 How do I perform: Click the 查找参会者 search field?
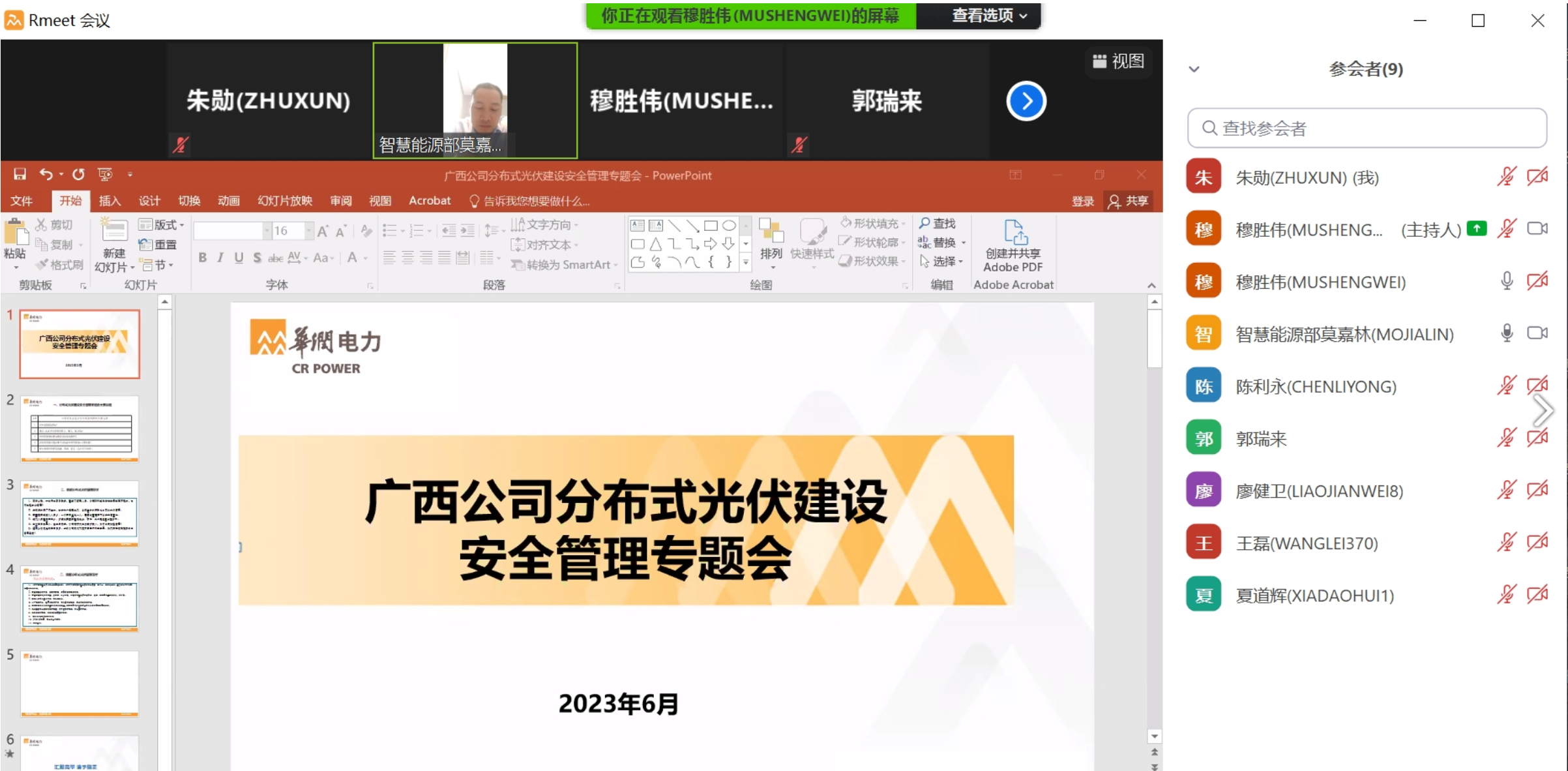(x=1367, y=128)
